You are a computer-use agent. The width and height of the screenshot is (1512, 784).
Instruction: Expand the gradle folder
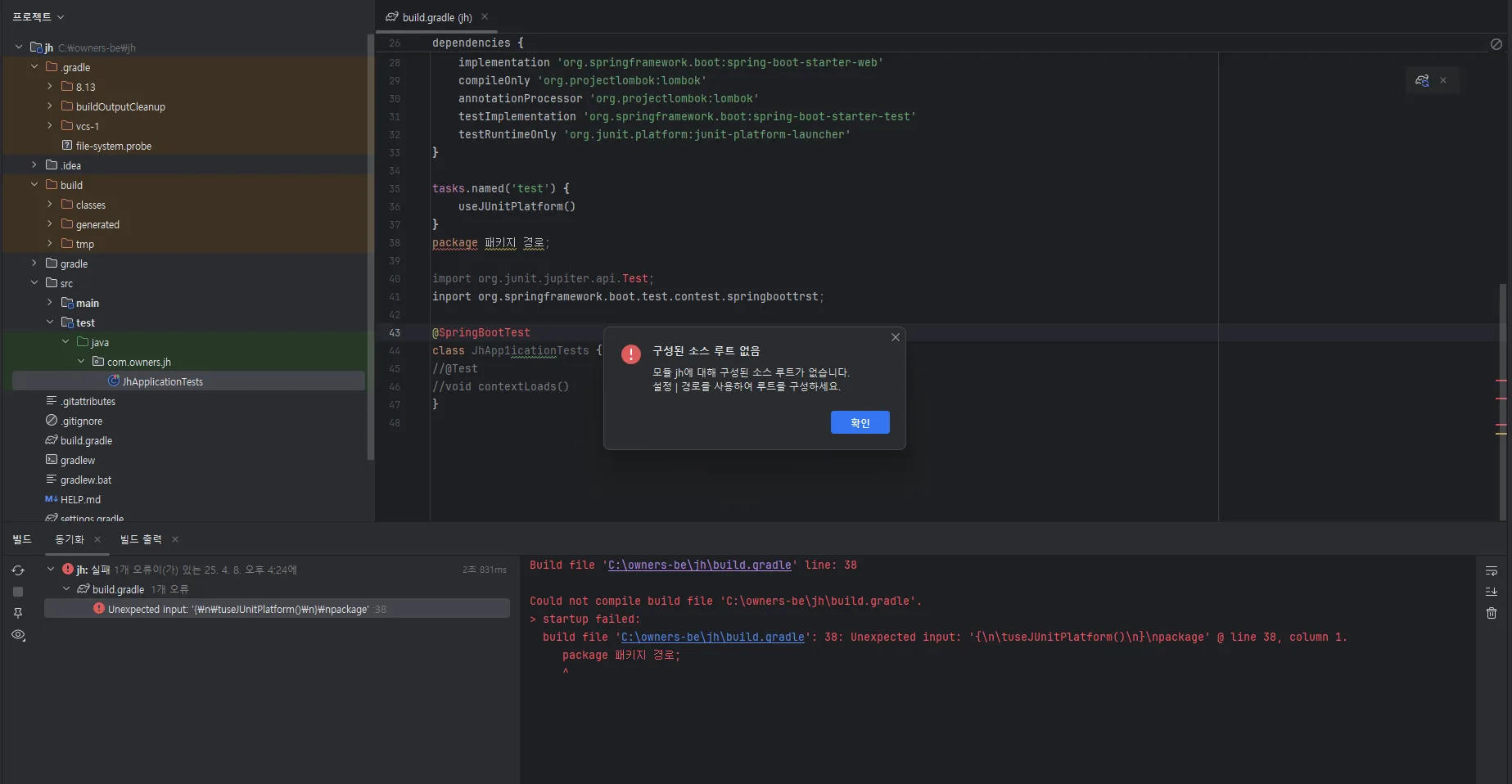[34, 264]
